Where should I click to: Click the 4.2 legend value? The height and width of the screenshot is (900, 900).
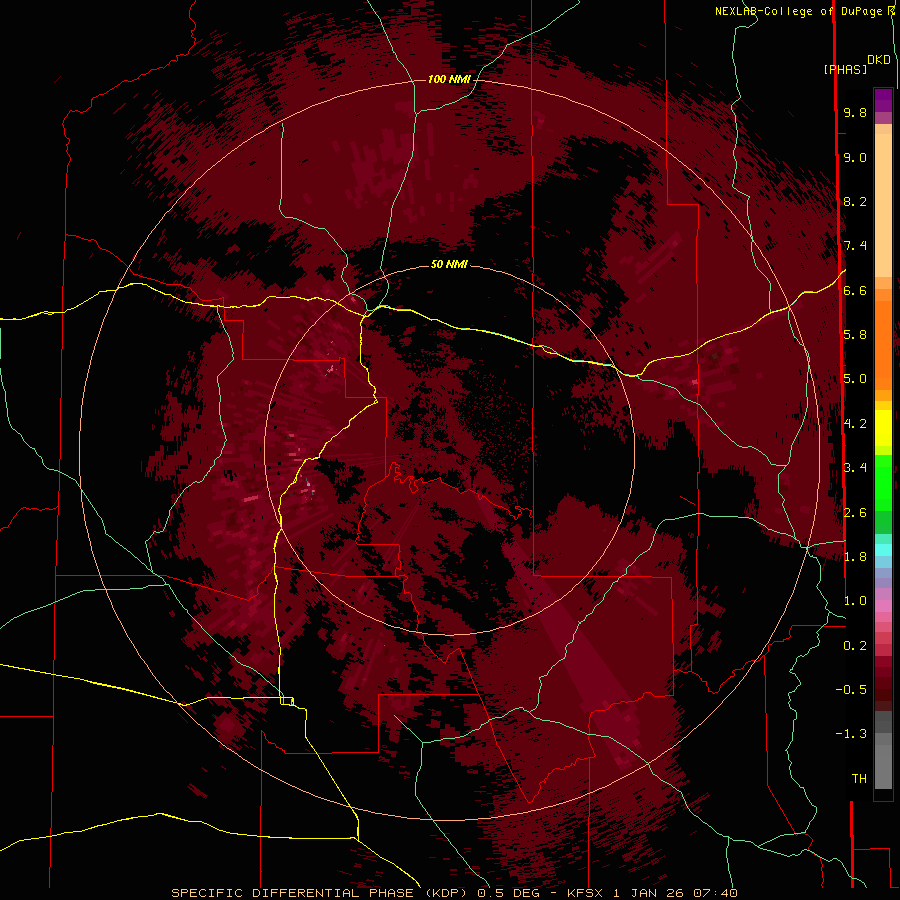click(855, 424)
